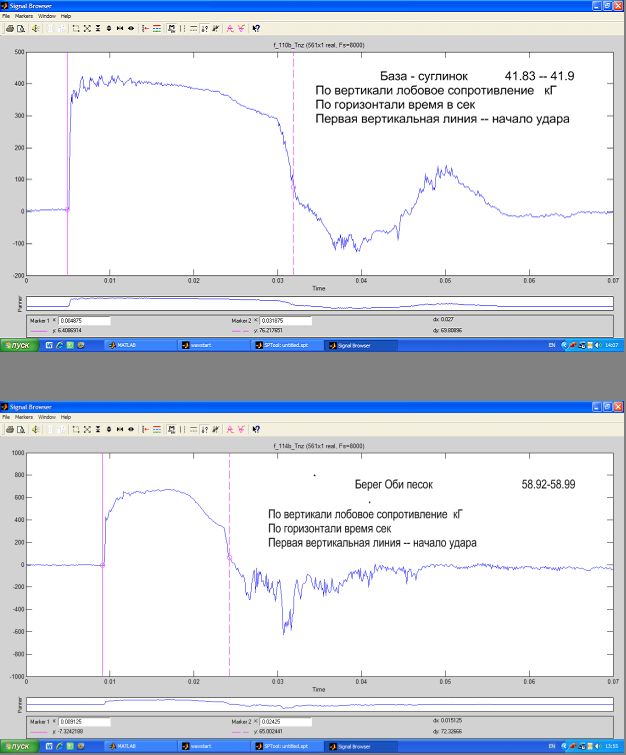Toggle Peaks marker mode in upper window toolbar
The image size is (626, 755).
(x=229, y=29)
